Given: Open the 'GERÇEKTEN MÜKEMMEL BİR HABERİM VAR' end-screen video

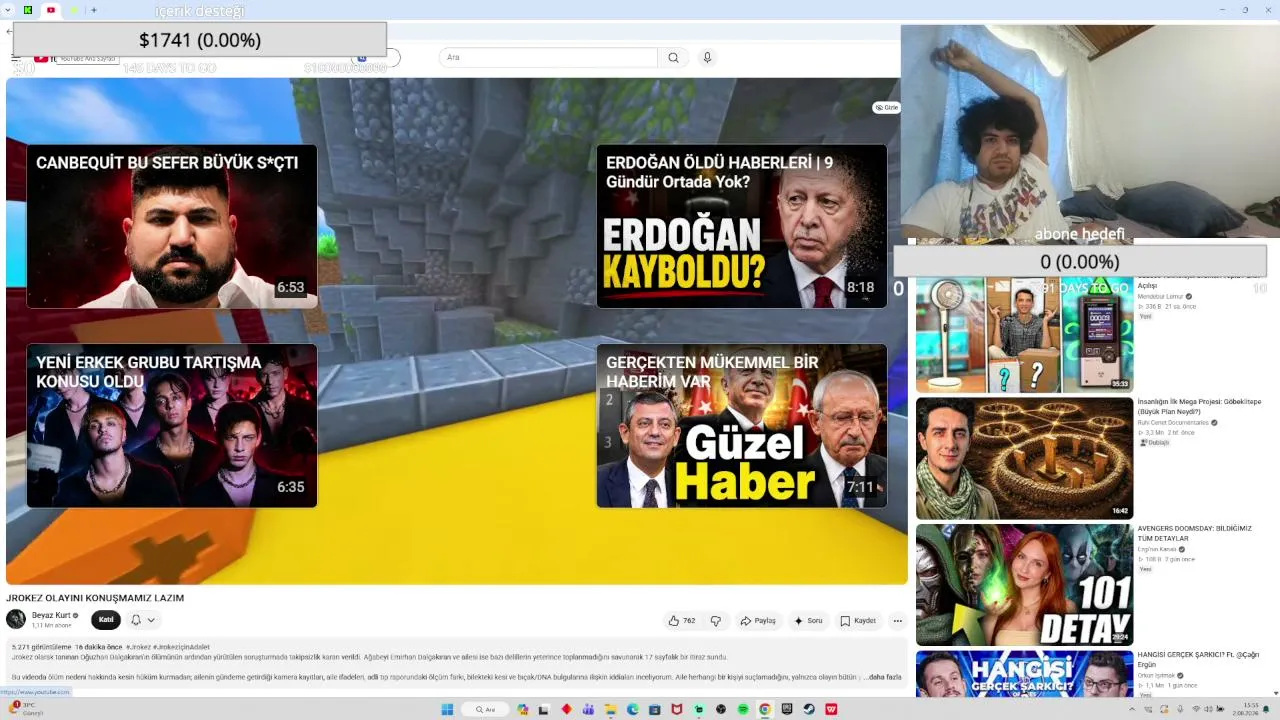Looking at the screenshot, I should pyautogui.click(x=742, y=426).
